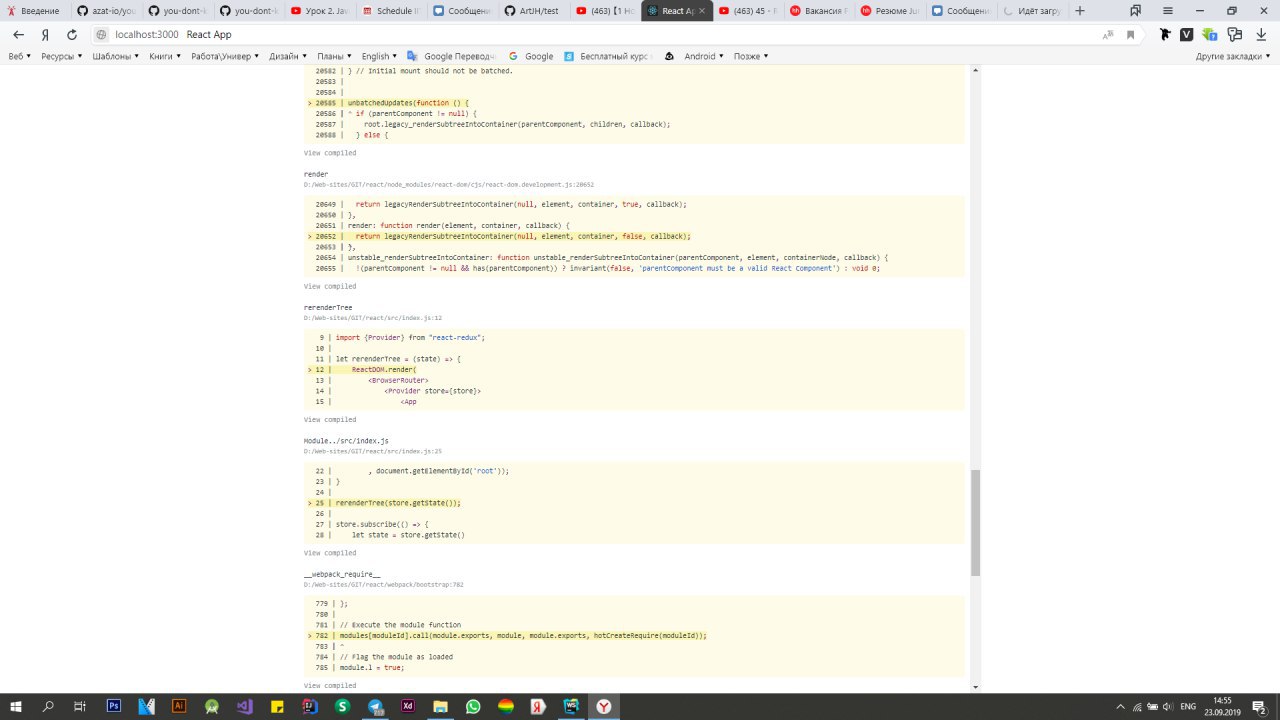Click 'View compiled' under the render block

[x=330, y=287]
